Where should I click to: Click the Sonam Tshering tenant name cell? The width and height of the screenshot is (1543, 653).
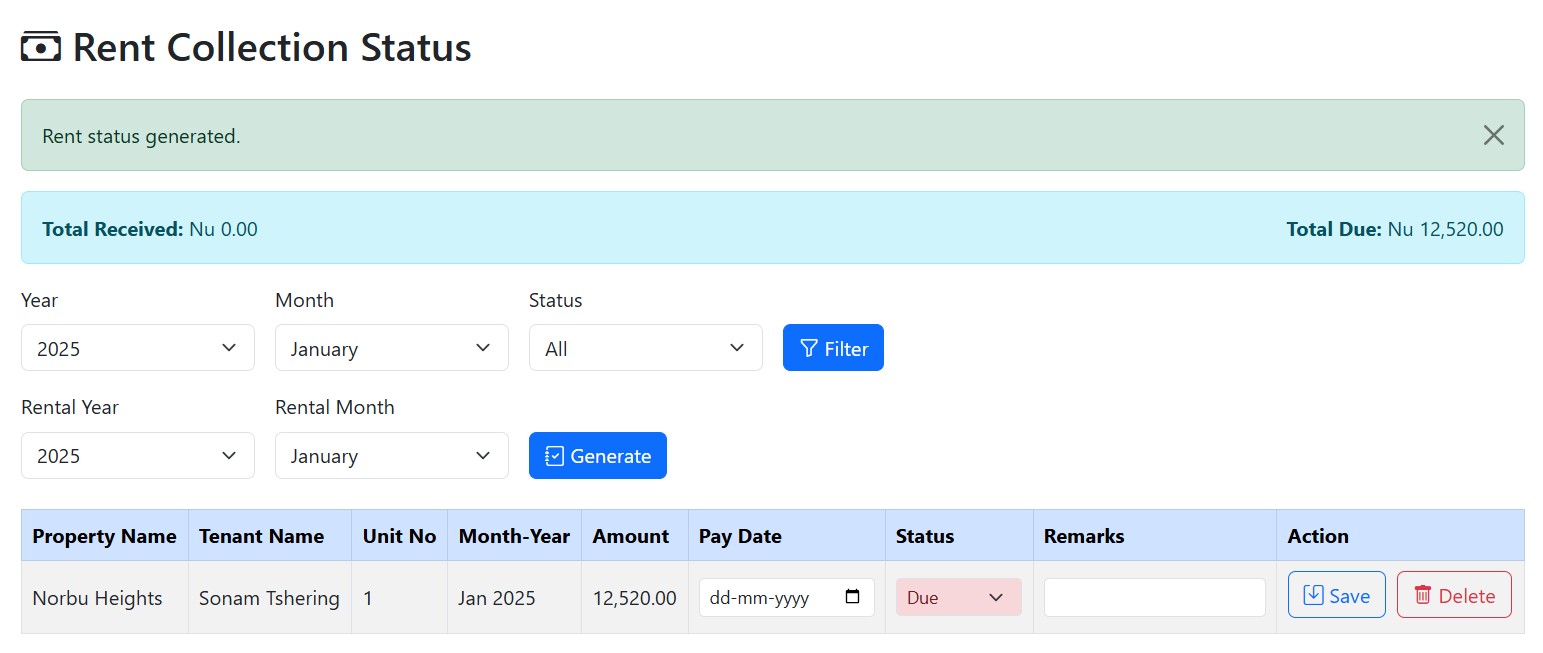(269, 598)
